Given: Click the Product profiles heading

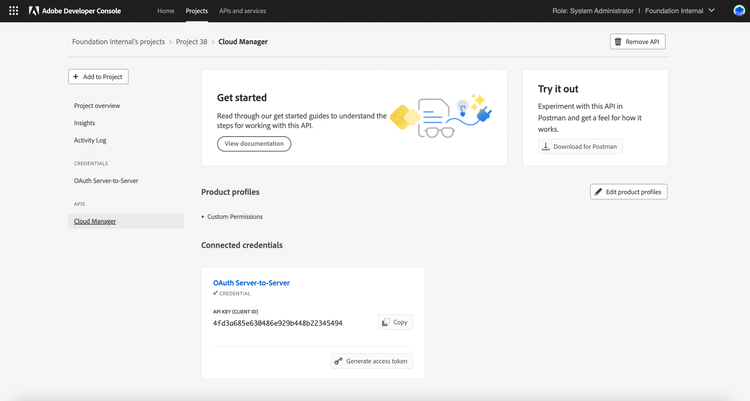Looking at the screenshot, I should (x=230, y=192).
